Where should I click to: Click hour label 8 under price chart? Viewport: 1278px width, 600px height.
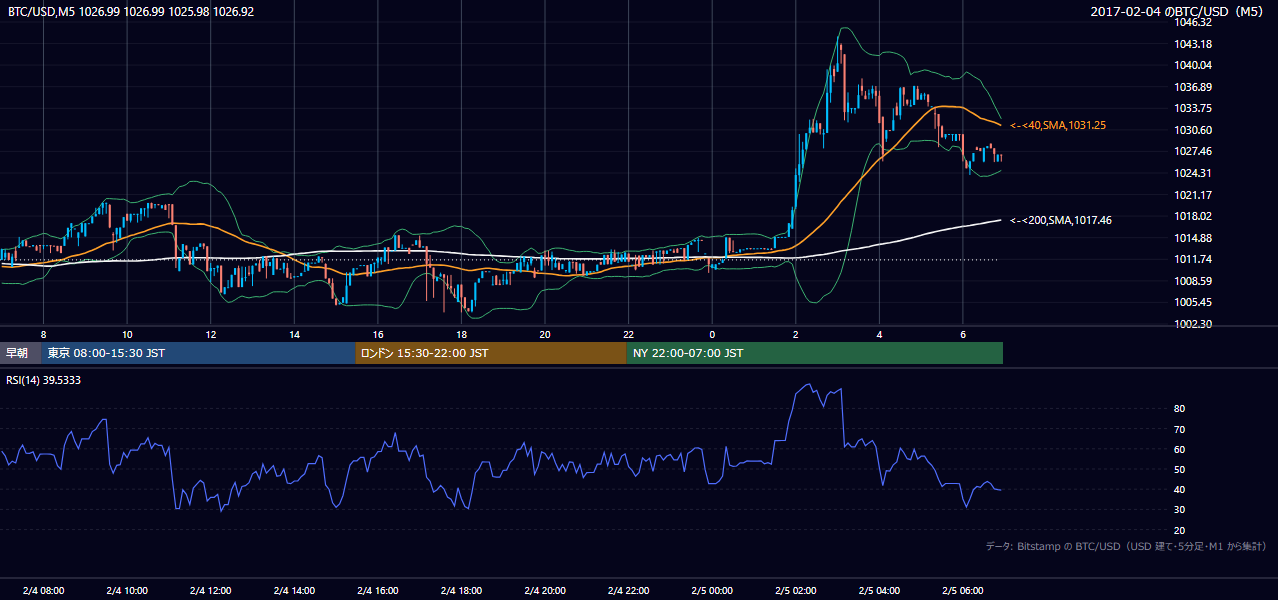43,334
